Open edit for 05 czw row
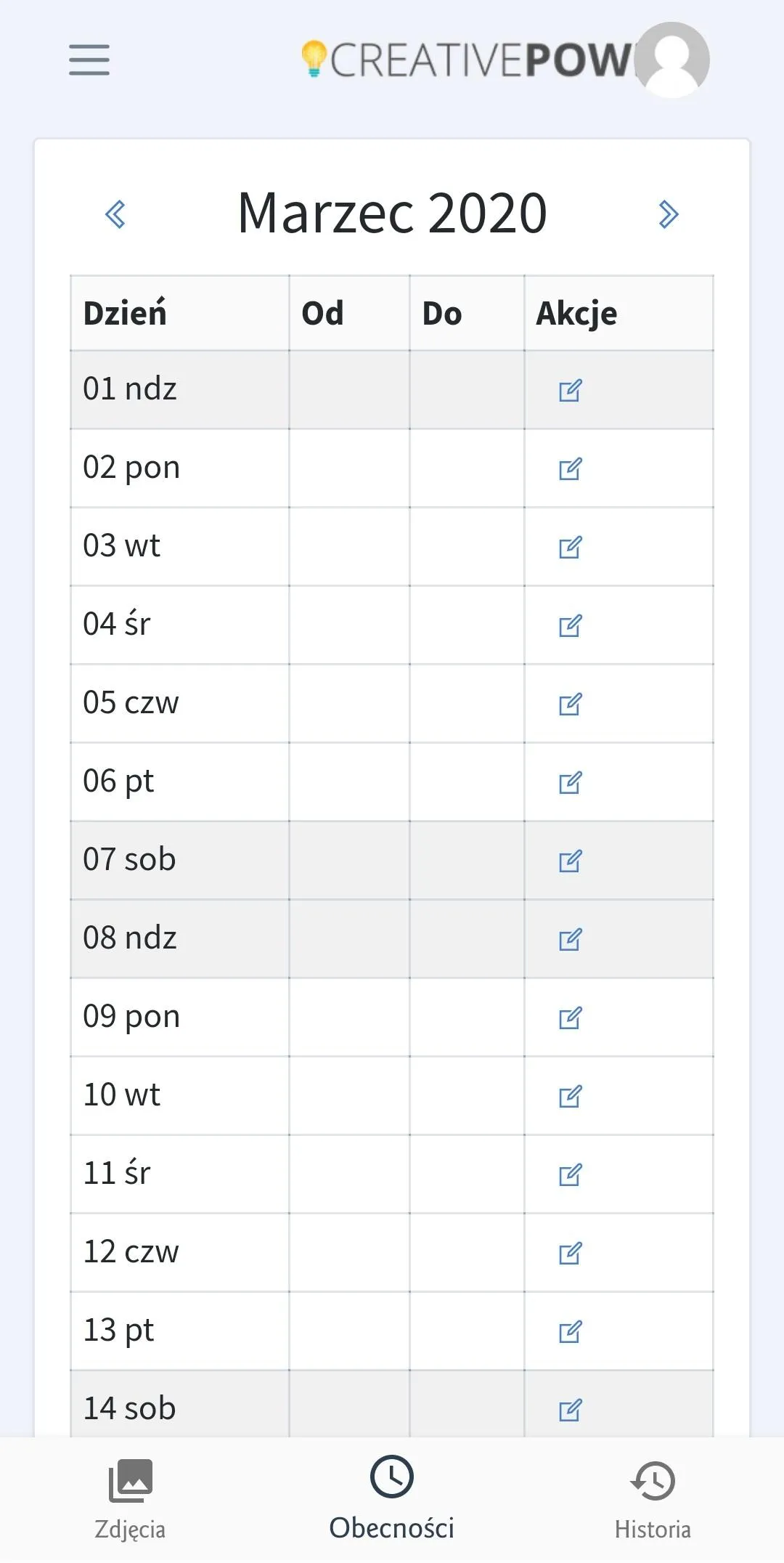This screenshot has width=784, height=1563. click(570, 704)
